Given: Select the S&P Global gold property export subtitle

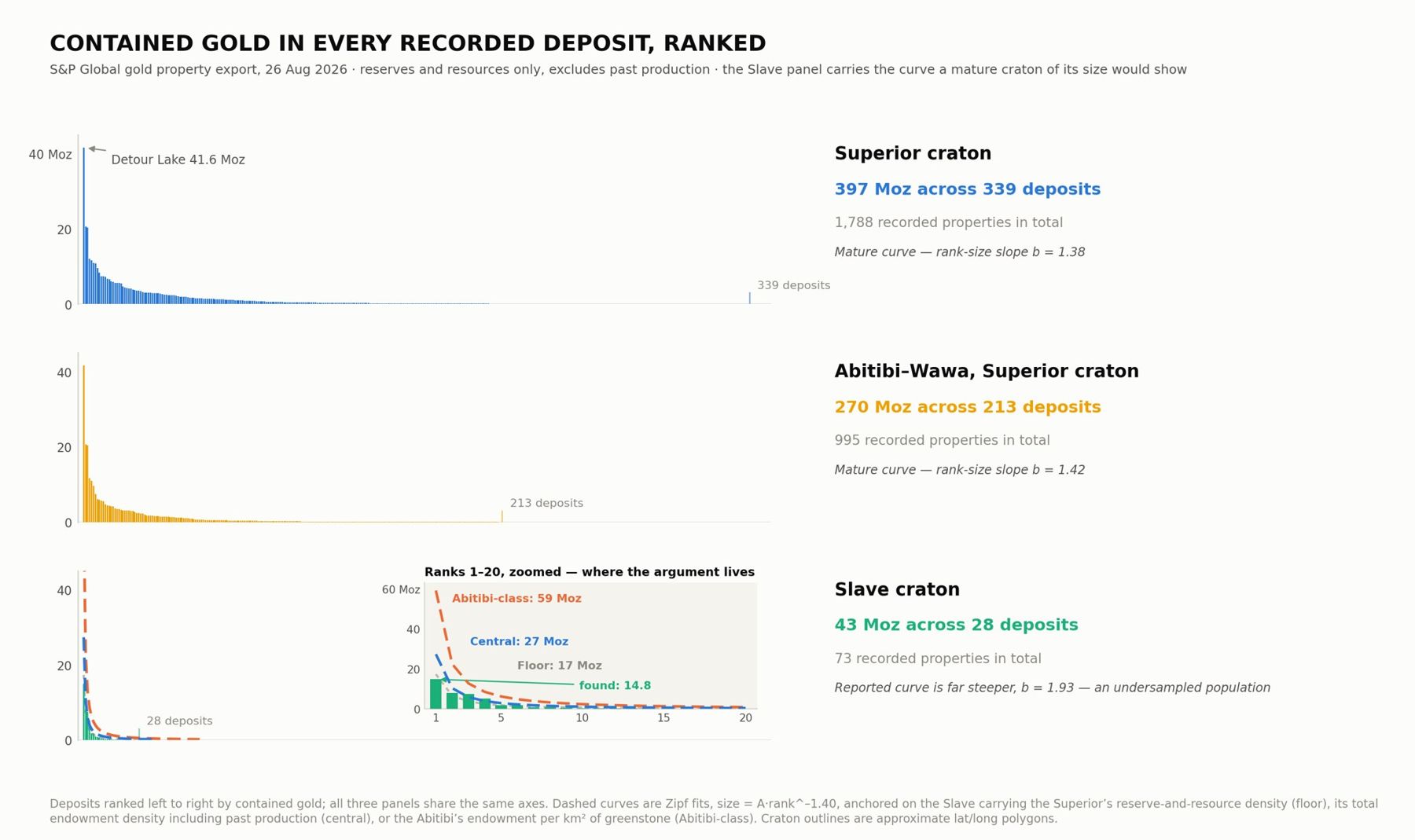Looking at the screenshot, I should tap(618, 69).
